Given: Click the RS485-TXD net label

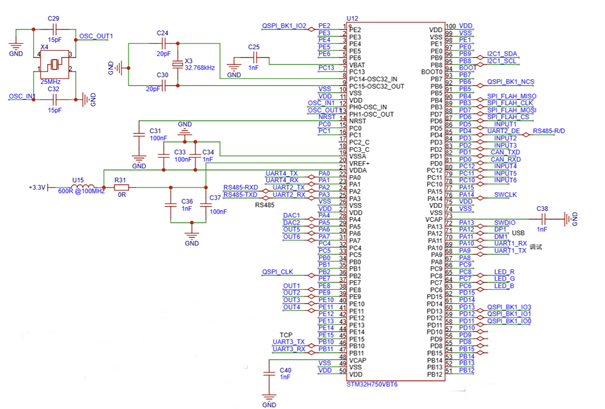Looking at the screenshot, I should [x=240, y=194].
